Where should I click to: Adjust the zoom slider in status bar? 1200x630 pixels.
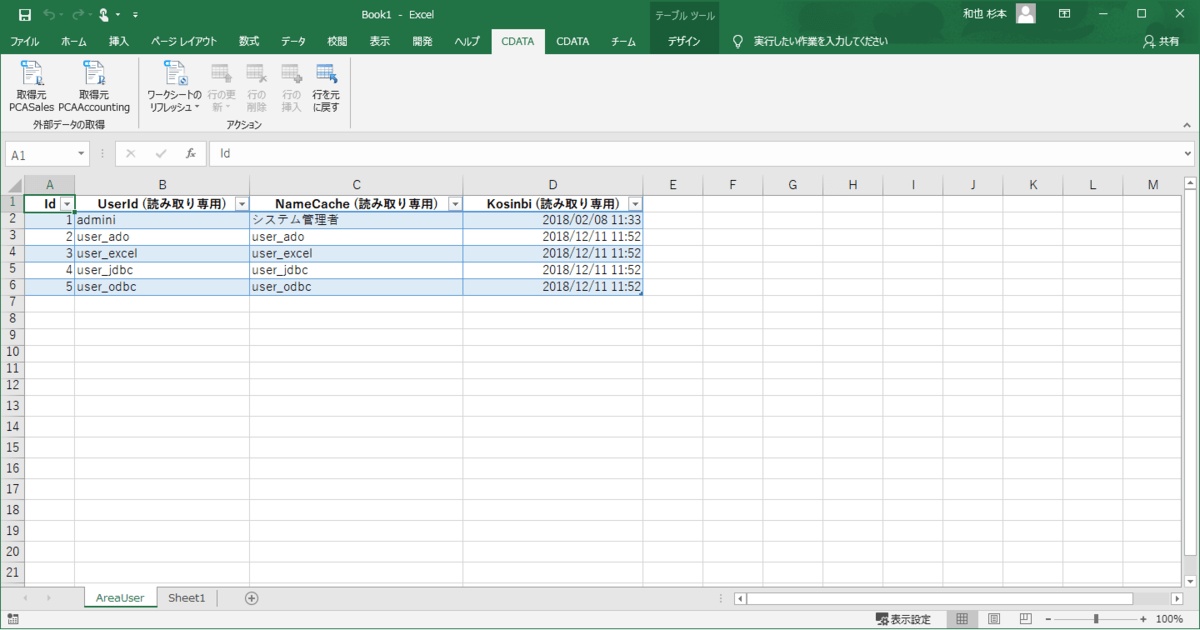[1097, 619]
